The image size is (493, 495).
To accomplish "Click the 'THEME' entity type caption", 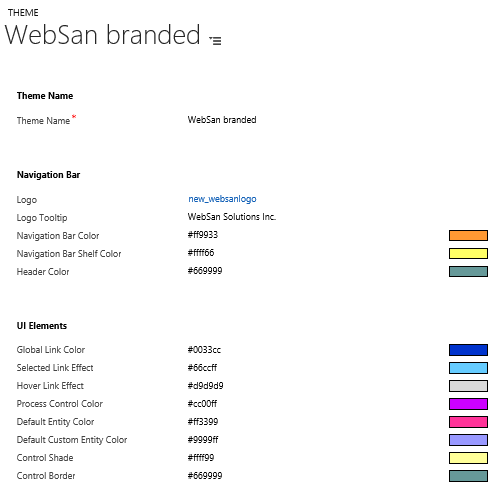I will click(x=23, y=13).
